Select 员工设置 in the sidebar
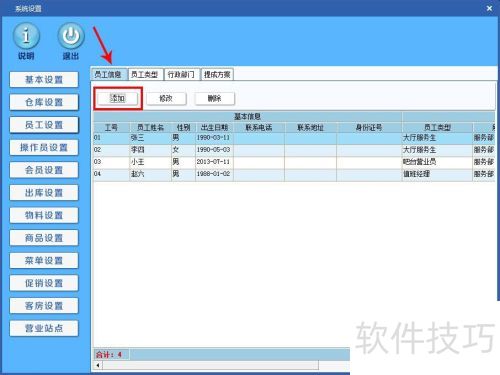 pos(44,125)
